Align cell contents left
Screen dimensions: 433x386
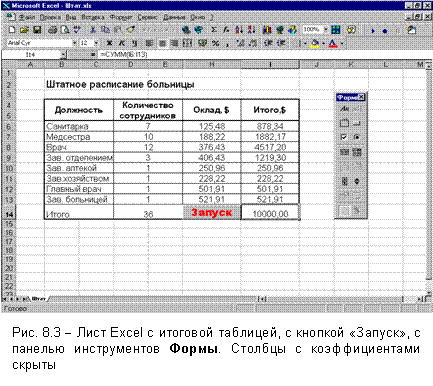(149, 43)
